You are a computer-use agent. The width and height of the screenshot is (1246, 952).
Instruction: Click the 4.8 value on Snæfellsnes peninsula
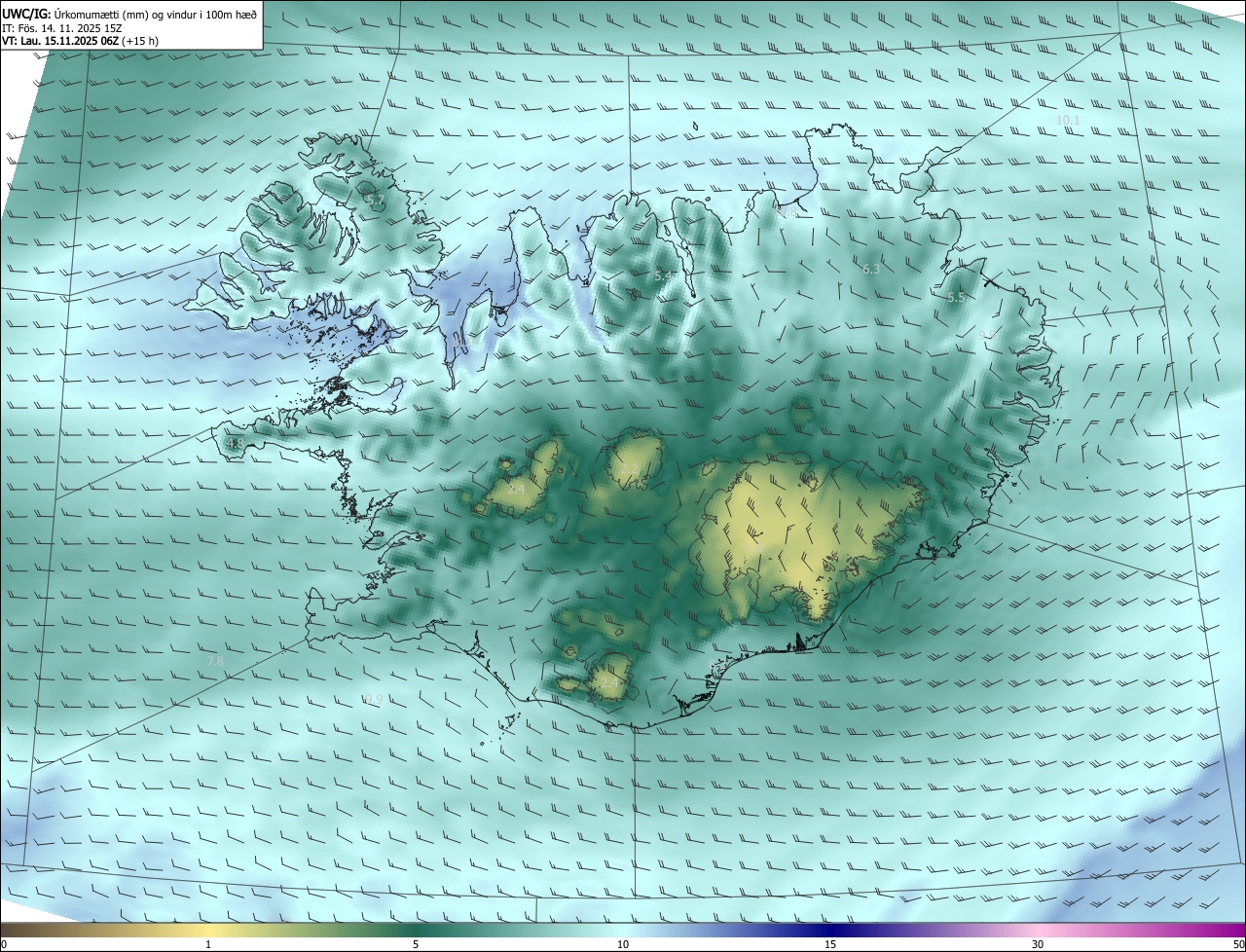click(x=235, y=443)
